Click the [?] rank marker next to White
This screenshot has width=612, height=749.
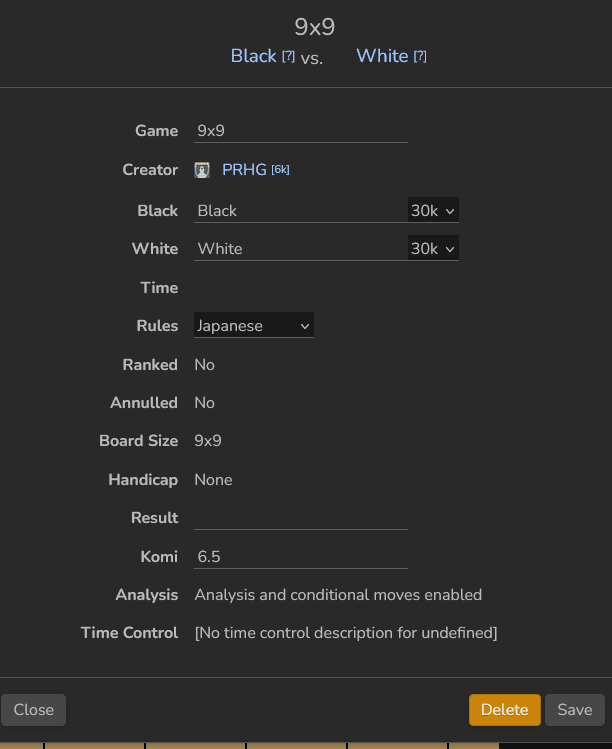coord(420,57)
